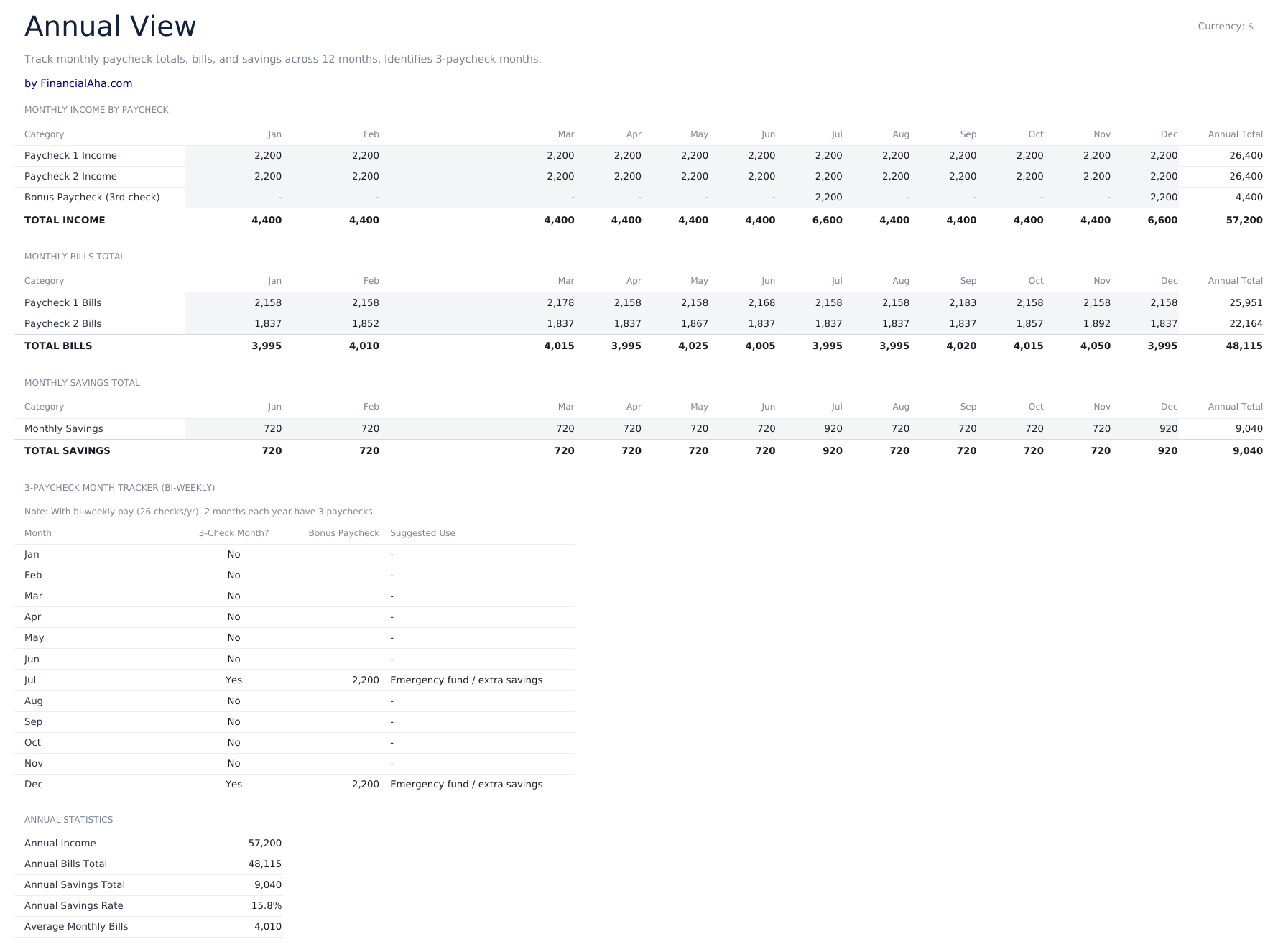Viewport: 1278px width, 952px height.
Task: Click the ANNUAL STATISTICS heading
Action: [x=69, y=820]
